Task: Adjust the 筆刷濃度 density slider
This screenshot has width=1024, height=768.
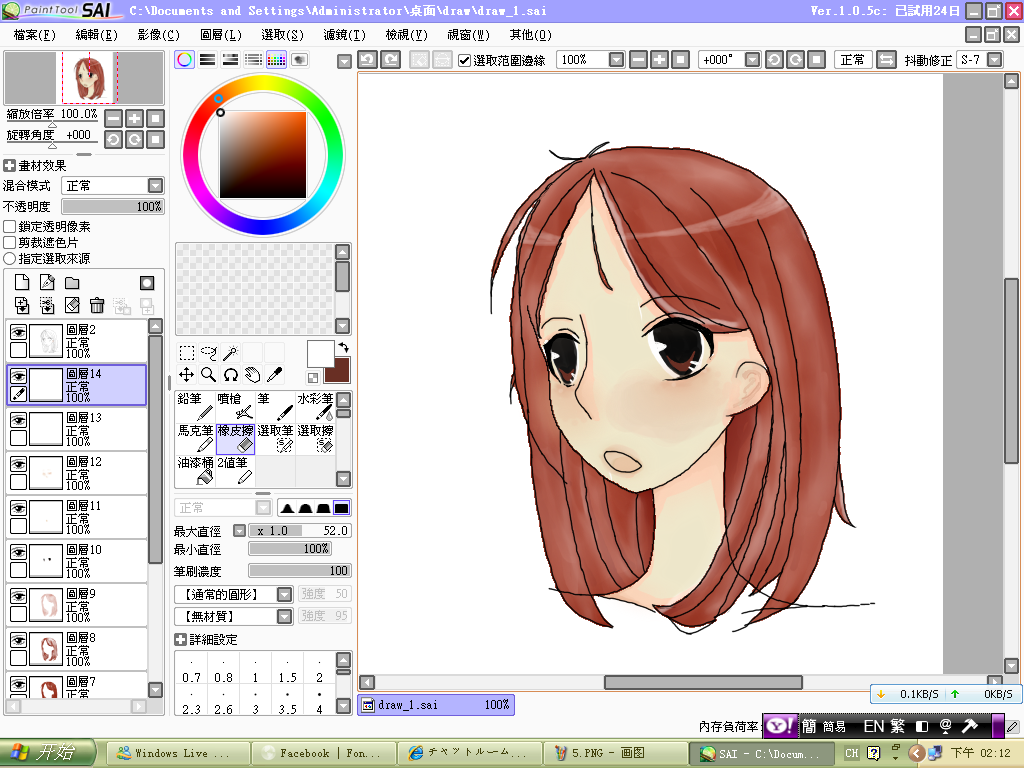Action: click(x=300, y=571)
